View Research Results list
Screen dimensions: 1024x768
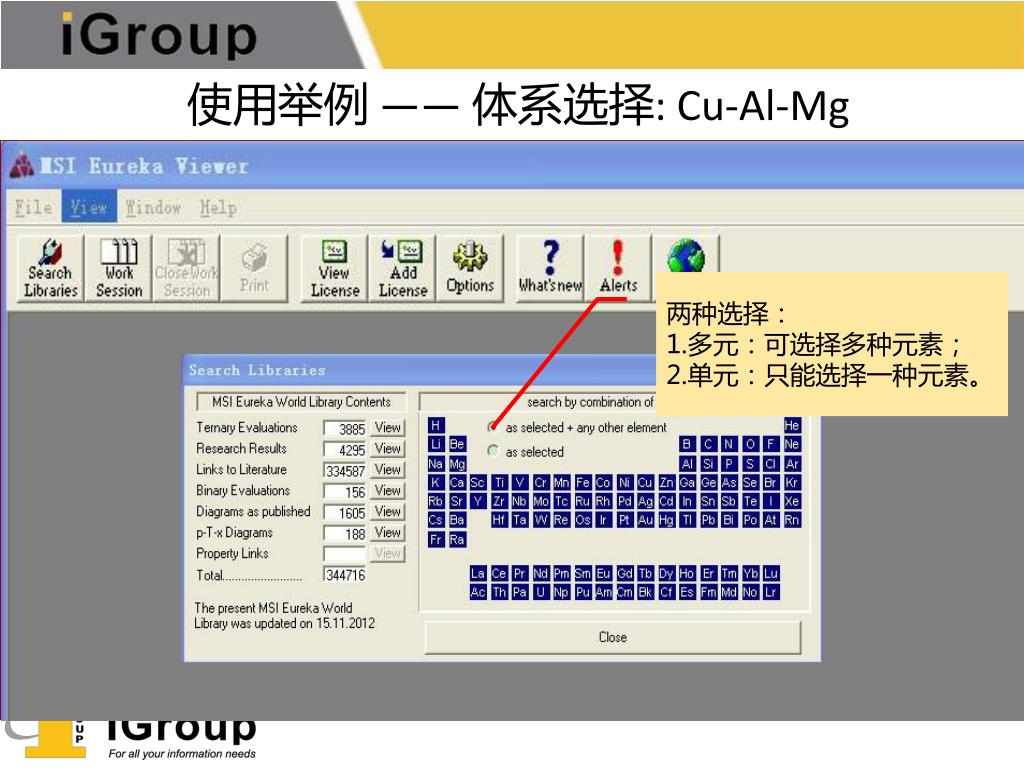pyautogui.click(x=388, y=449)
